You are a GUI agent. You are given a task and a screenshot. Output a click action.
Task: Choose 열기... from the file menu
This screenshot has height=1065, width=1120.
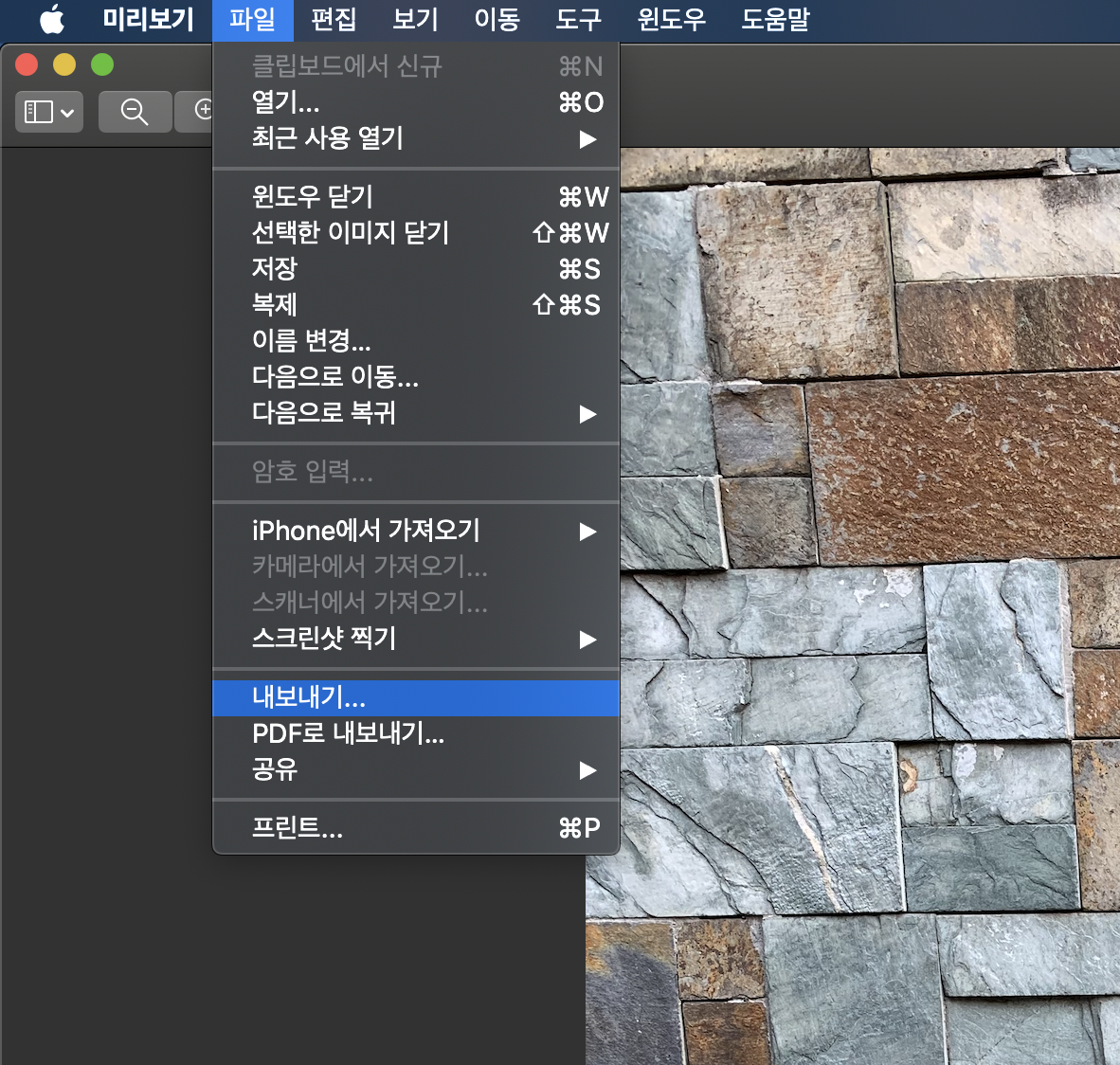416,102
